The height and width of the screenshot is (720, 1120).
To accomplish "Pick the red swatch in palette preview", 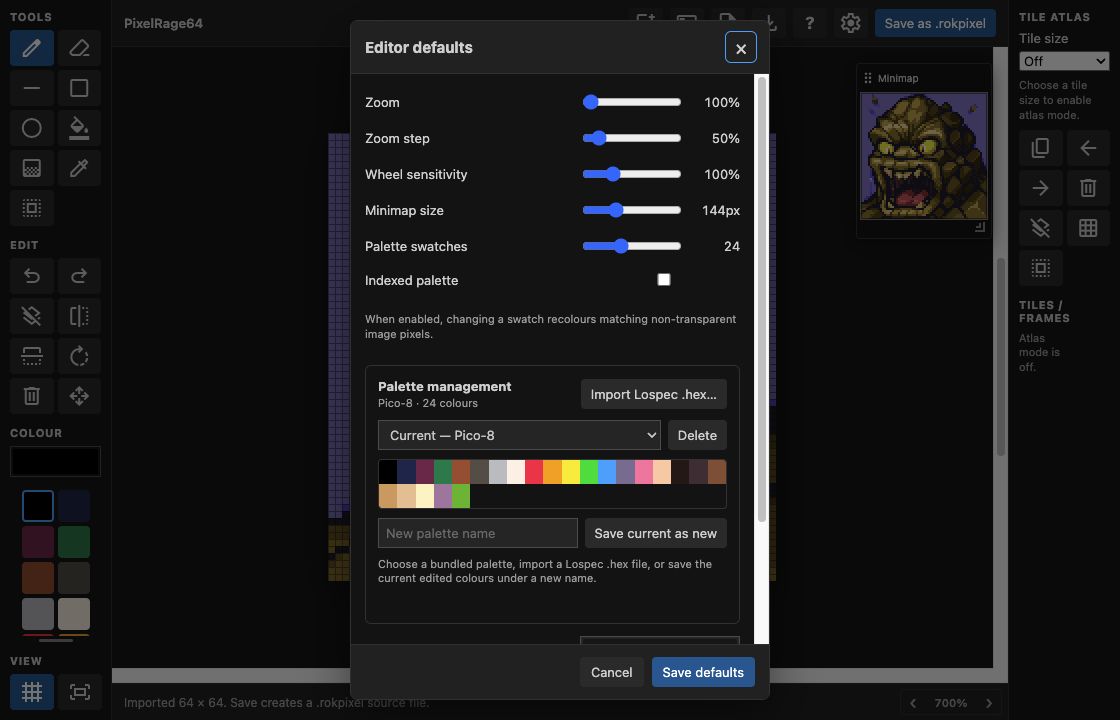I will coord(534,471).
